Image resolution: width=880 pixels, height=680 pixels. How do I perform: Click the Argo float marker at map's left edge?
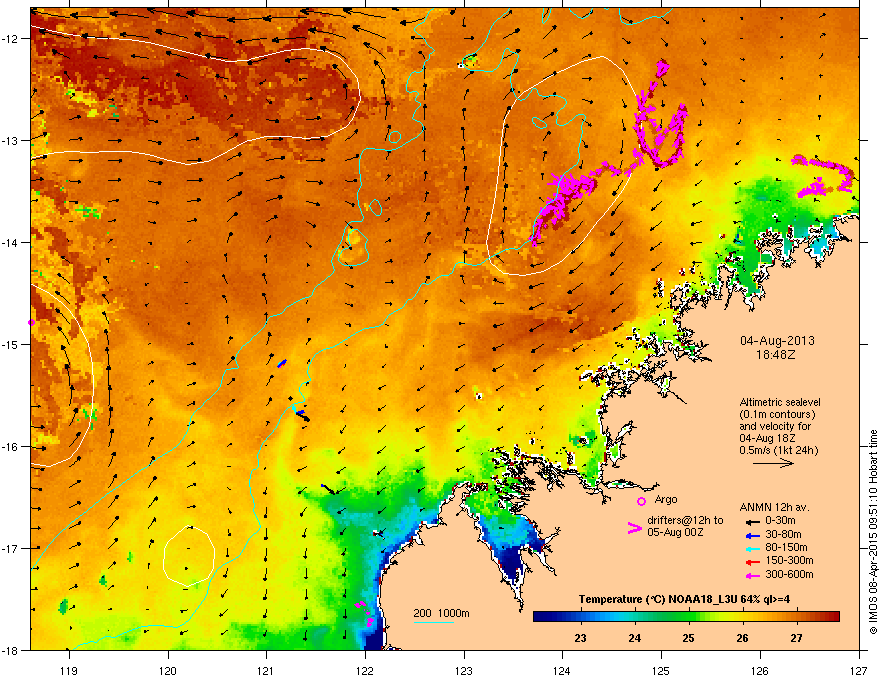tap(31, 323)
